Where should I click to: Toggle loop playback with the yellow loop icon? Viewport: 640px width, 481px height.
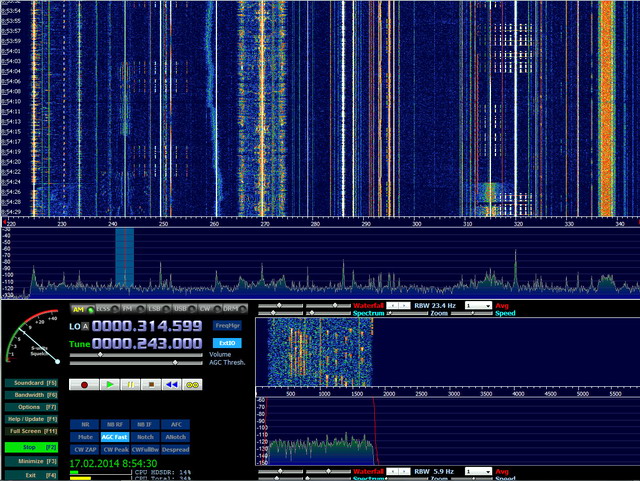[x=192, y=385]
